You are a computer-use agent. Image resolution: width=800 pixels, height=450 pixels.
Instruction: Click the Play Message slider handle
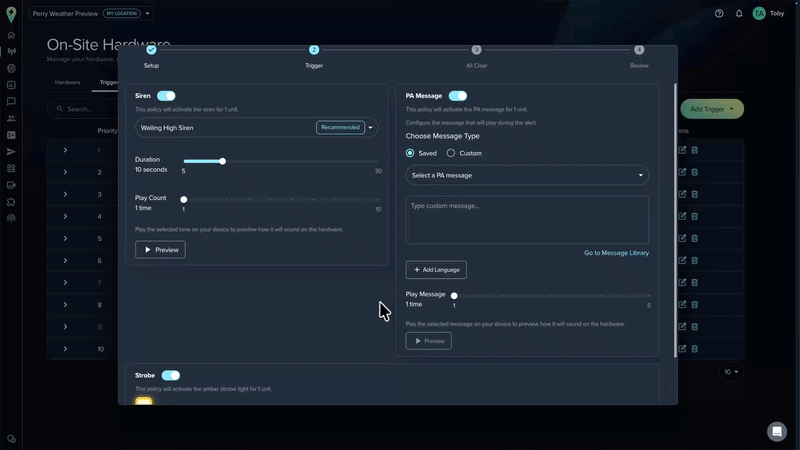[x=454, y=295]
